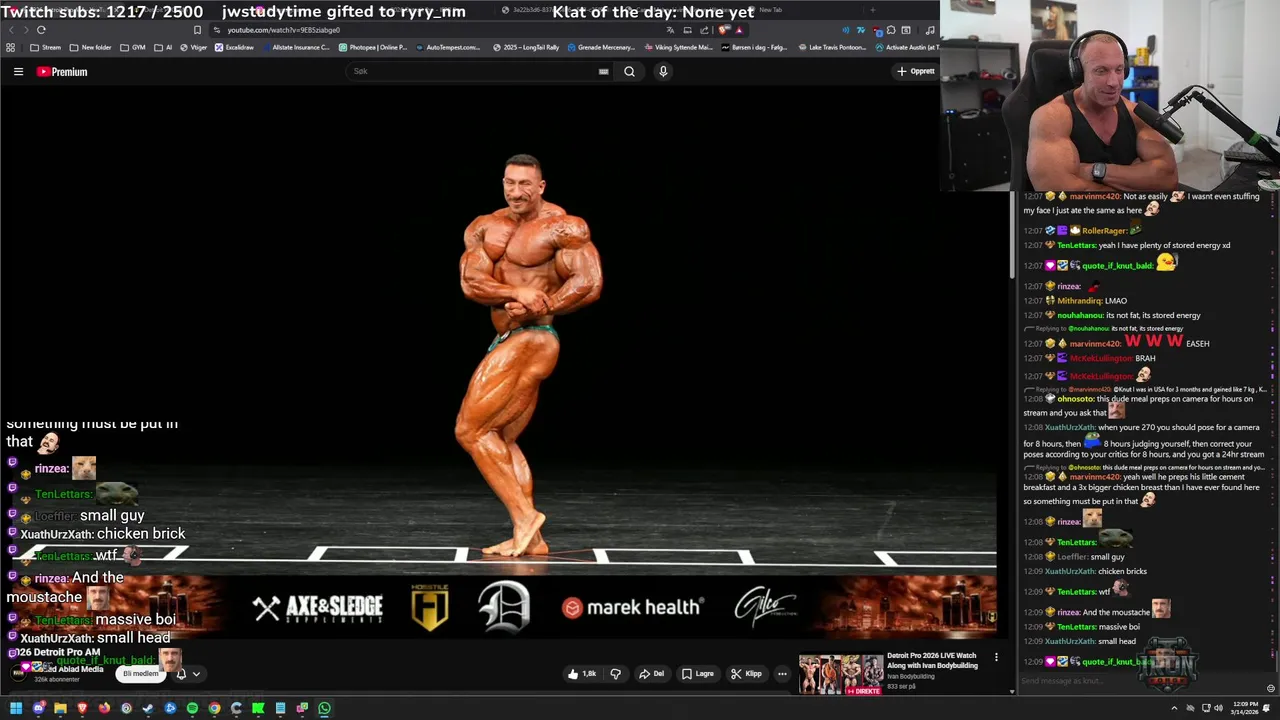
Task: Click the chat username RollerRager
Action: pos(1105,230)
